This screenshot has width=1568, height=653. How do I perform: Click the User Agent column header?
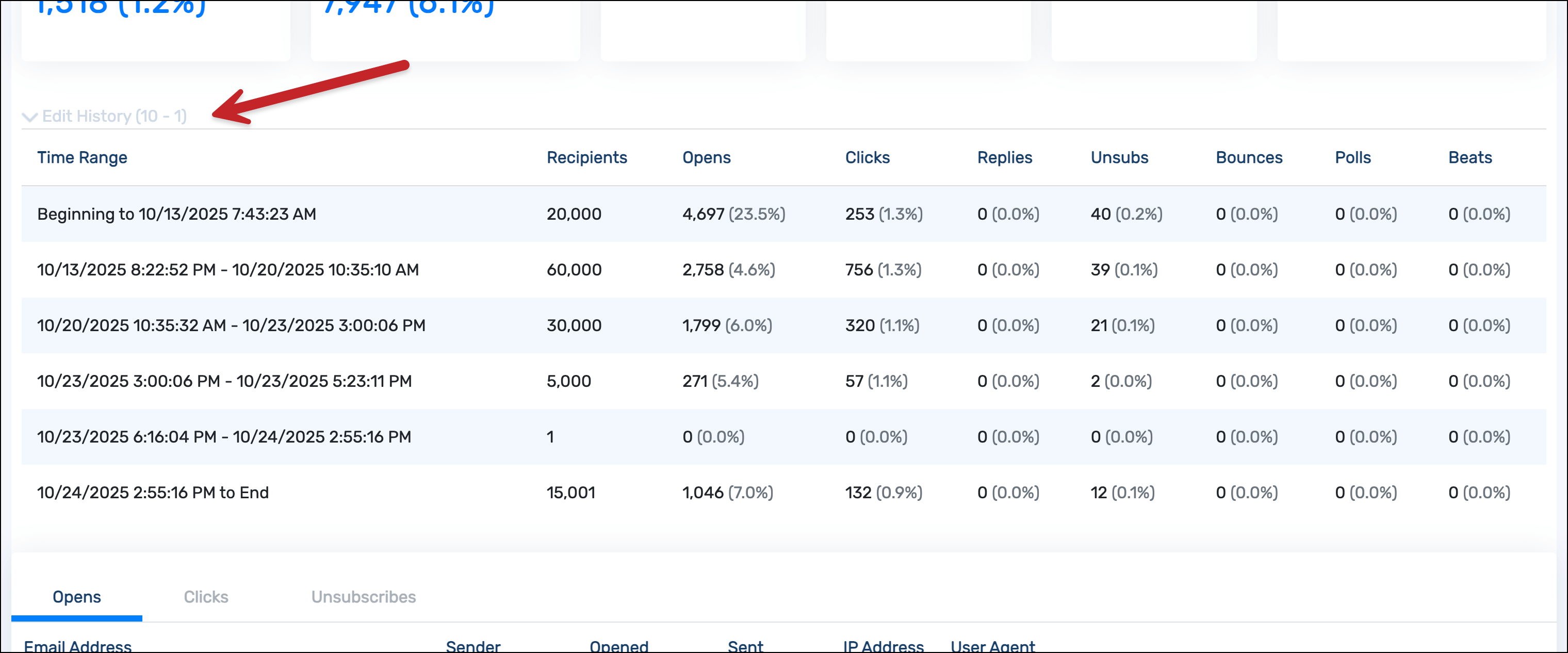click(992, 646)
